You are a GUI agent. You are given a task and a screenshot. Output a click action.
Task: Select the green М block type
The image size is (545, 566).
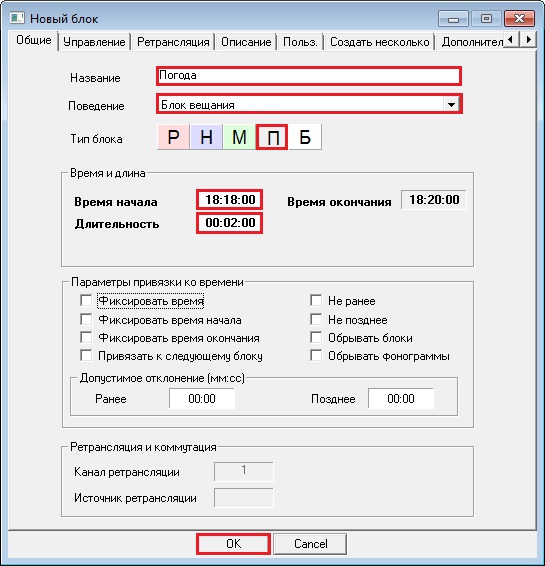(x=239, y=137)
